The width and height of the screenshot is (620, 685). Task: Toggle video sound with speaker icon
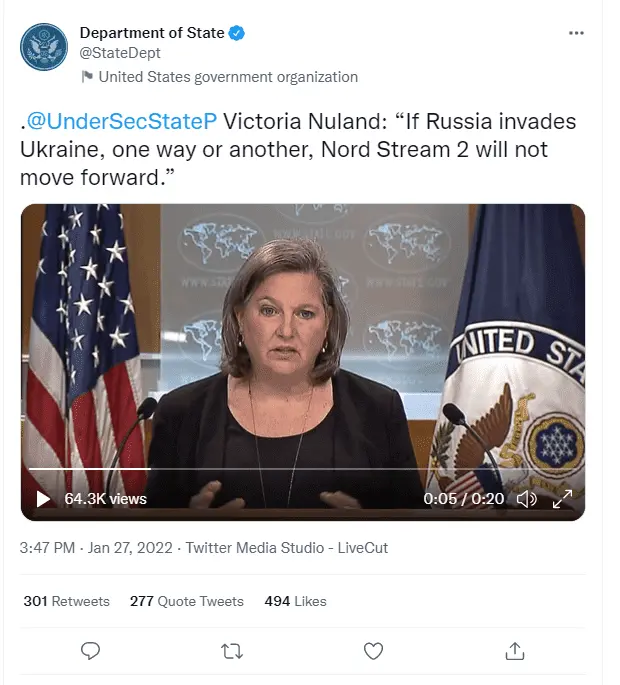coord(526,498)
